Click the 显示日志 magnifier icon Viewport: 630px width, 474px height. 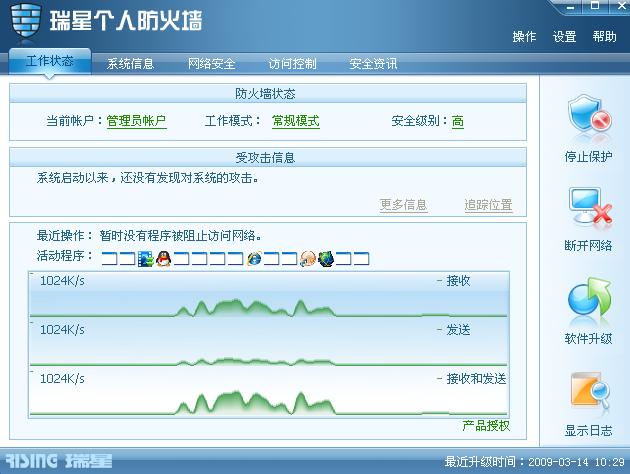tap(590, 390)
